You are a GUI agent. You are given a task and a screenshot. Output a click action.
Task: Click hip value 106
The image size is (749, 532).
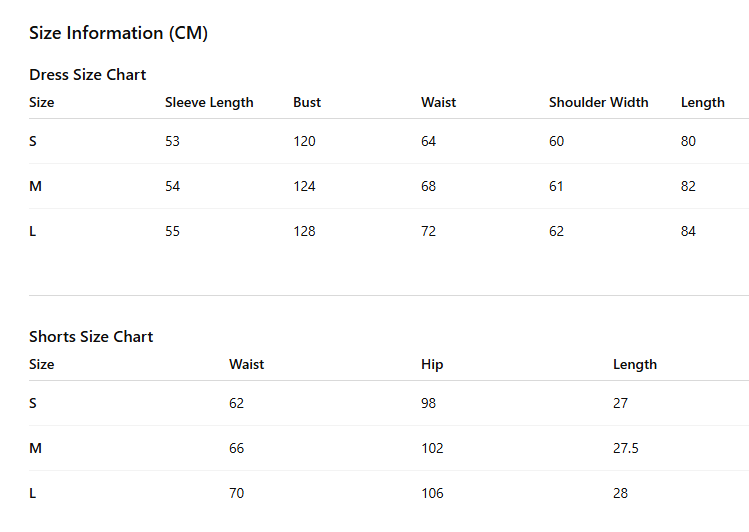click(x=432, y=493)
